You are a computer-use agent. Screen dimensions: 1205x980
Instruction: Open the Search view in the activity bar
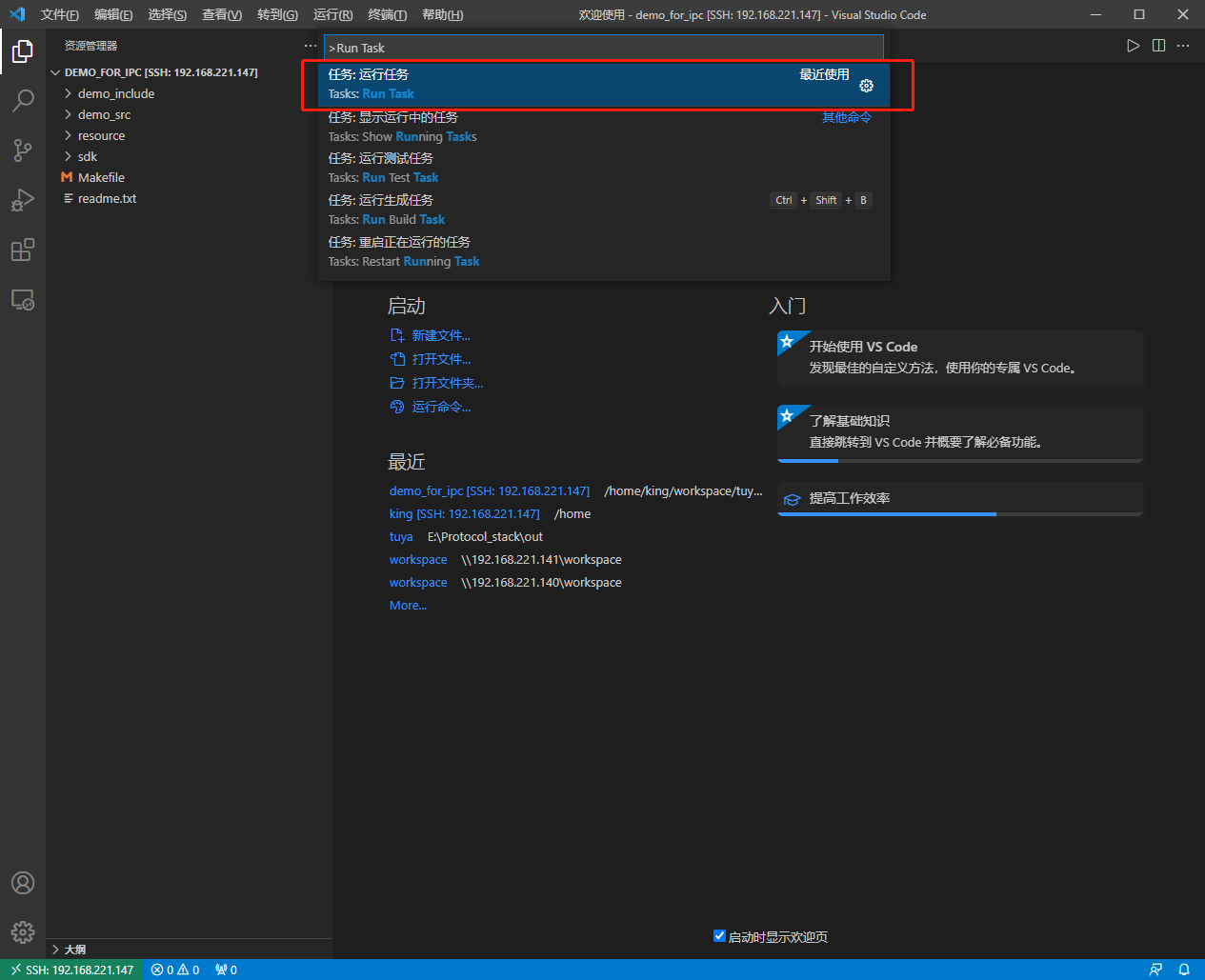click(22, 101)
